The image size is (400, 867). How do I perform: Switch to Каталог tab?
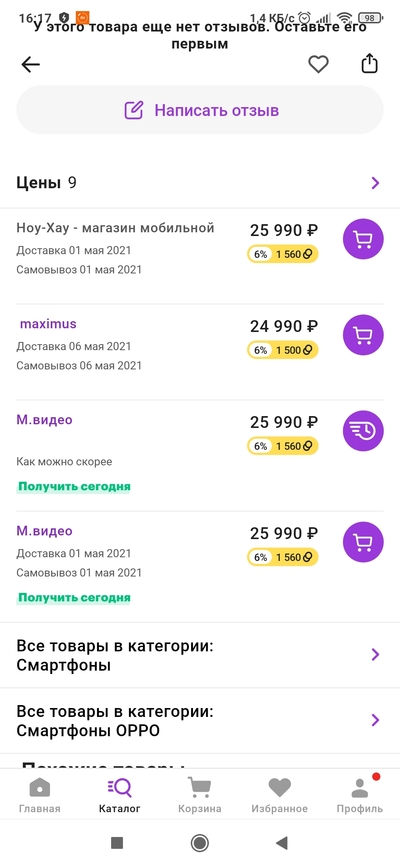pyautogui.click(x=120, y=795)
